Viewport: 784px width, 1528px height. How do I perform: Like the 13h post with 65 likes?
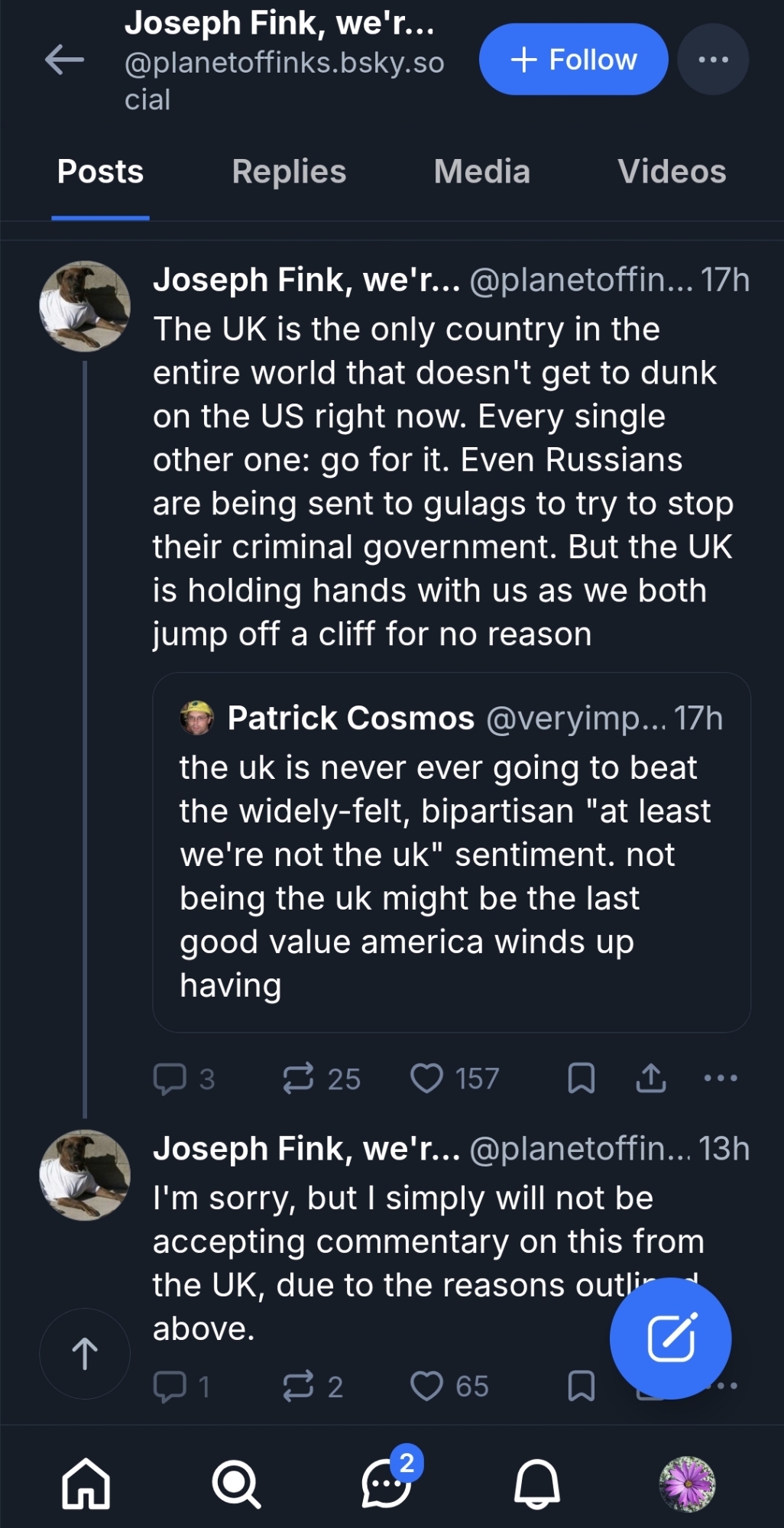tap(427, 1386)
